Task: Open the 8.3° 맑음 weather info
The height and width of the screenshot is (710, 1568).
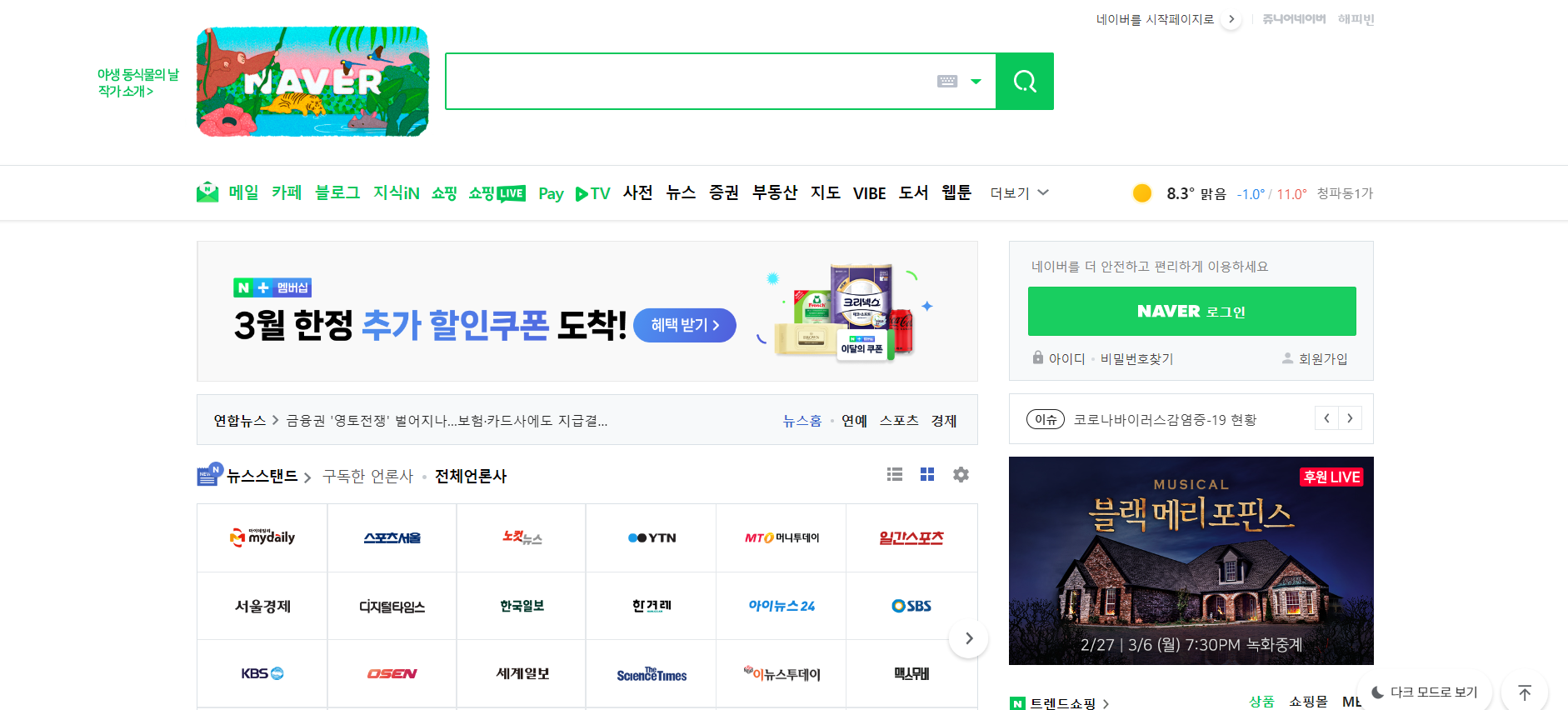Action: coord(1196,193)
